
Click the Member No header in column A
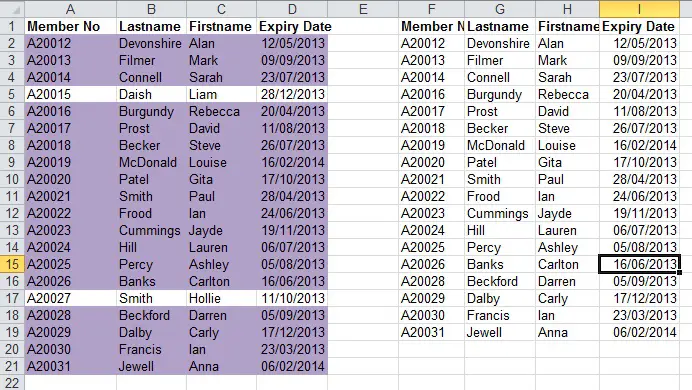pos(71,26)
